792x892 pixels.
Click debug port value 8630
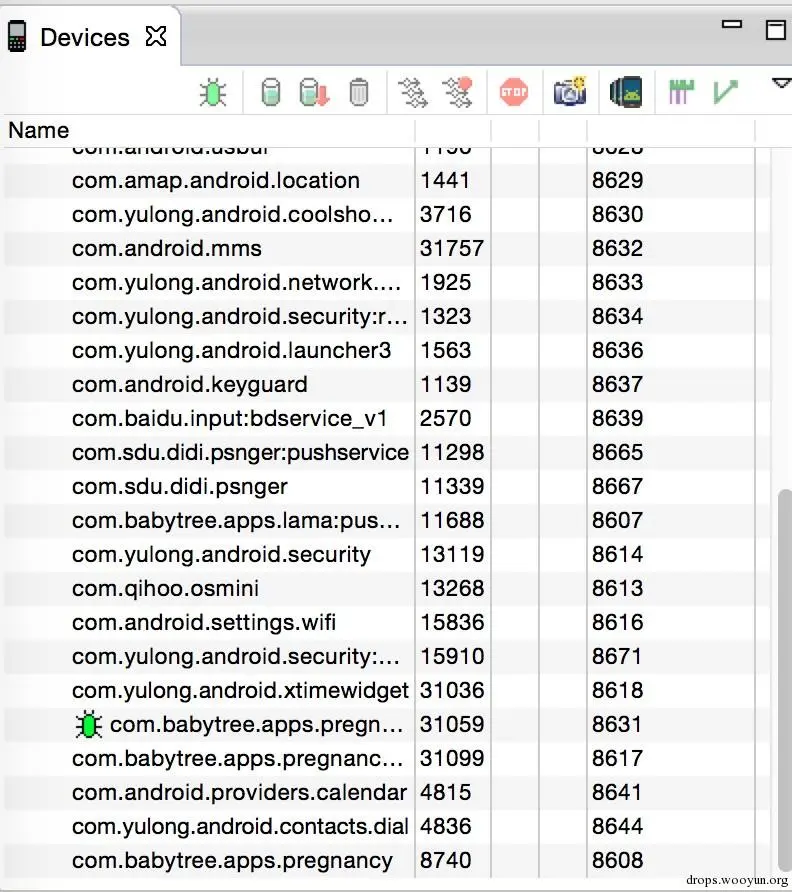(617, 215)
